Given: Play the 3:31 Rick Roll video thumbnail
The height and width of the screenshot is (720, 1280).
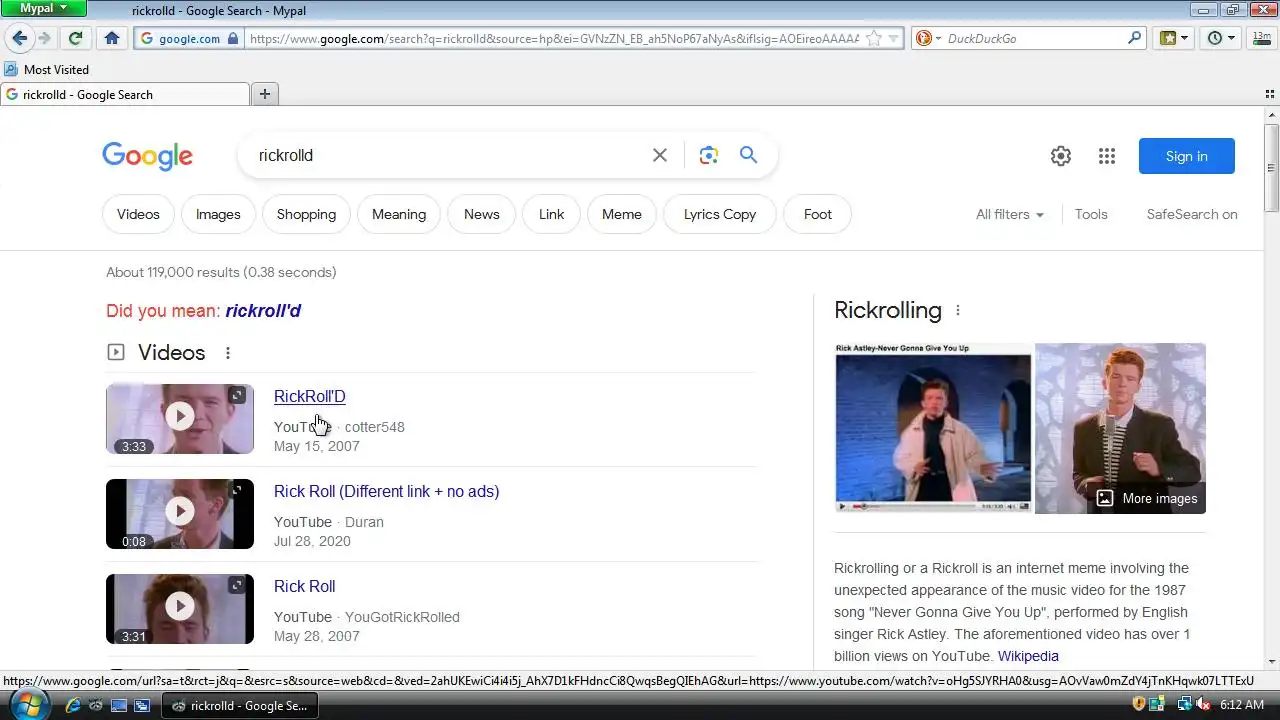Looking at the screenshot, I should pos(180,608).
